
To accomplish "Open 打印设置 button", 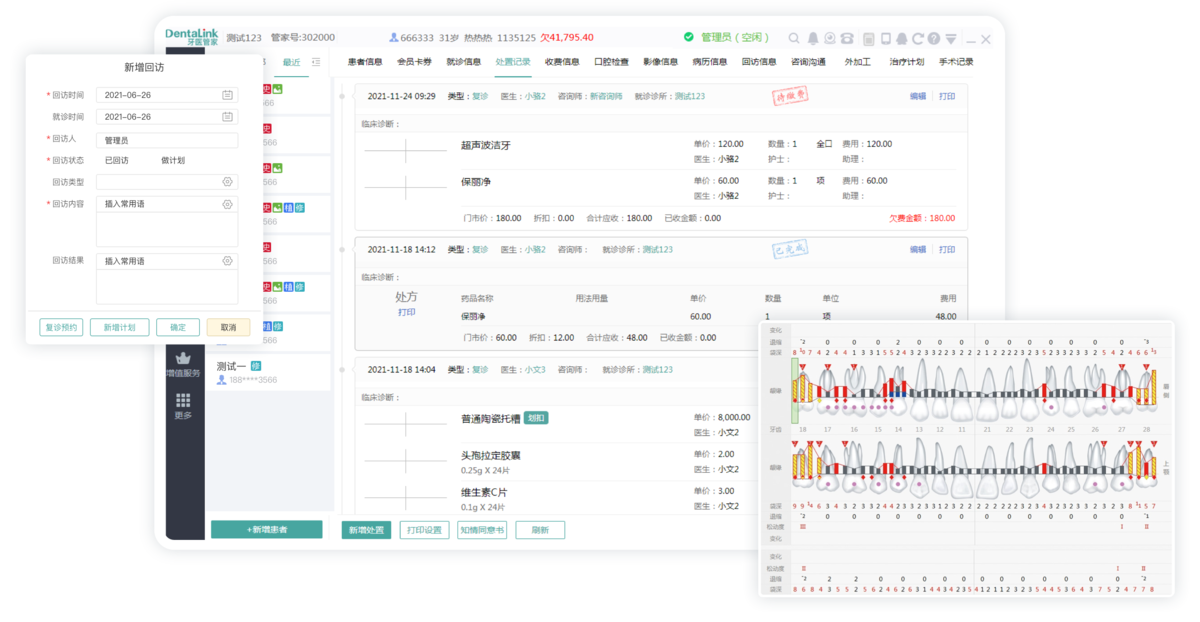I will click(425, 530).
